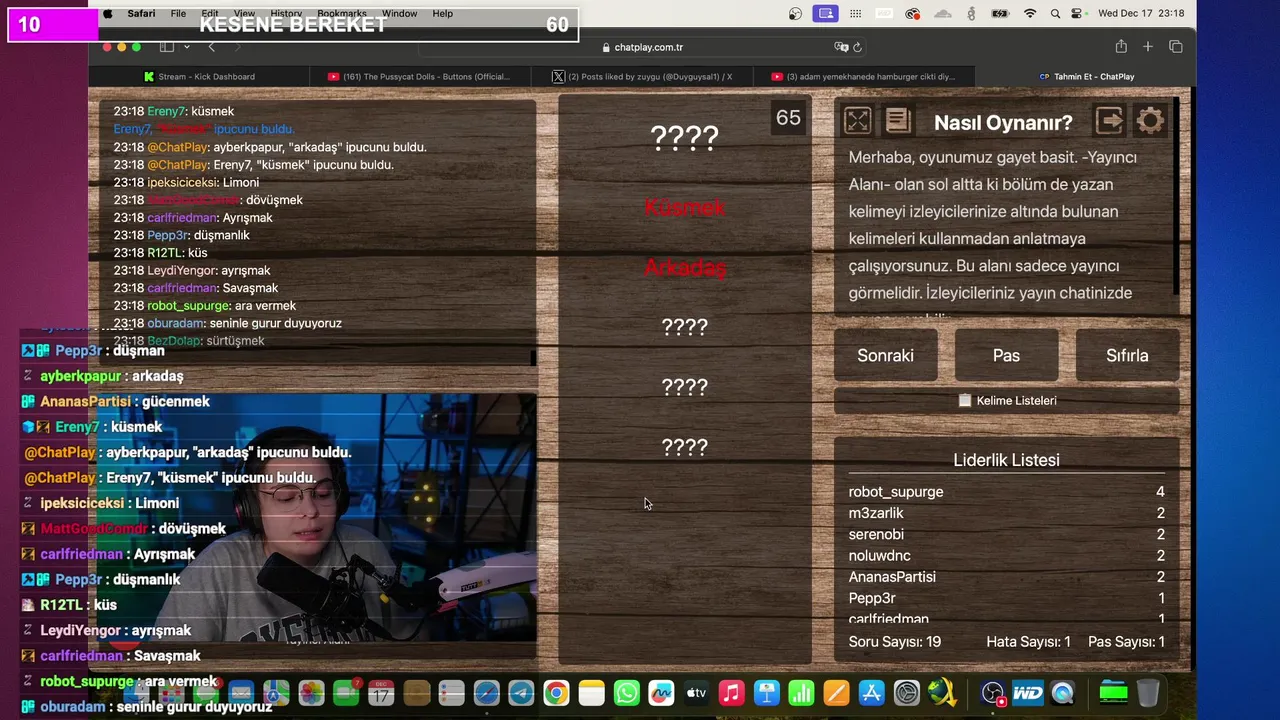
Task: Open the Help menu
Action: pyautogui.click(x=443, y=14)
